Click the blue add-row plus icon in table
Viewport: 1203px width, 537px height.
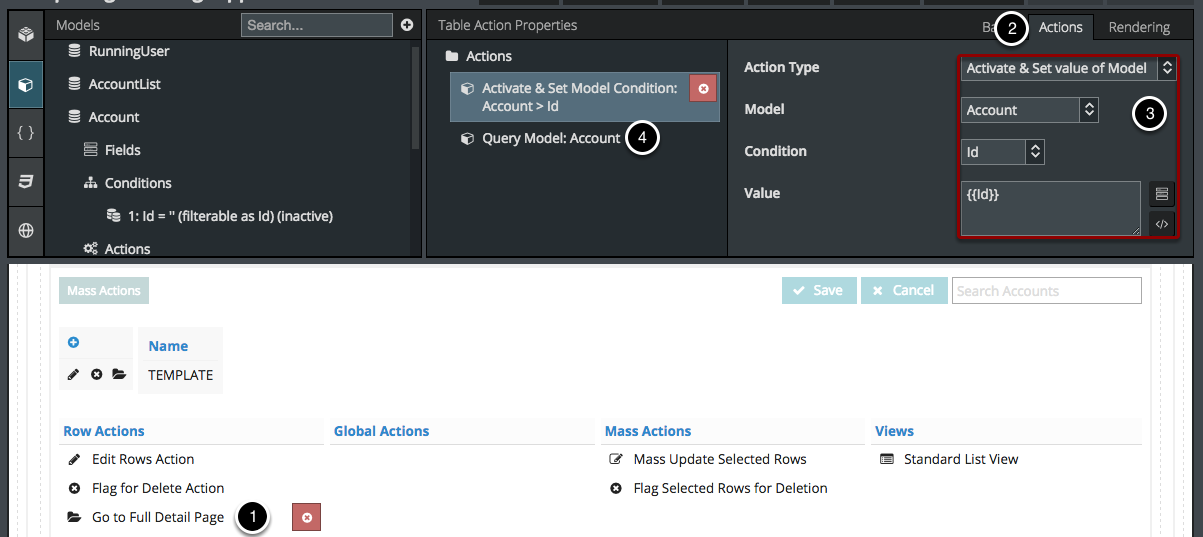click(x=73, y=343)
